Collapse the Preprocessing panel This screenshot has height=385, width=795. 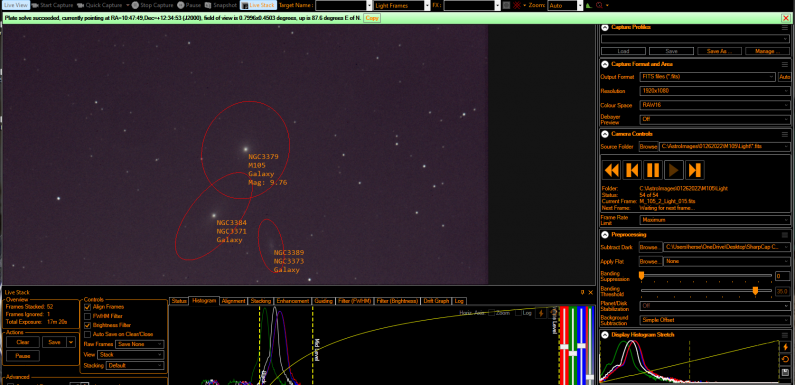(605, 235)
